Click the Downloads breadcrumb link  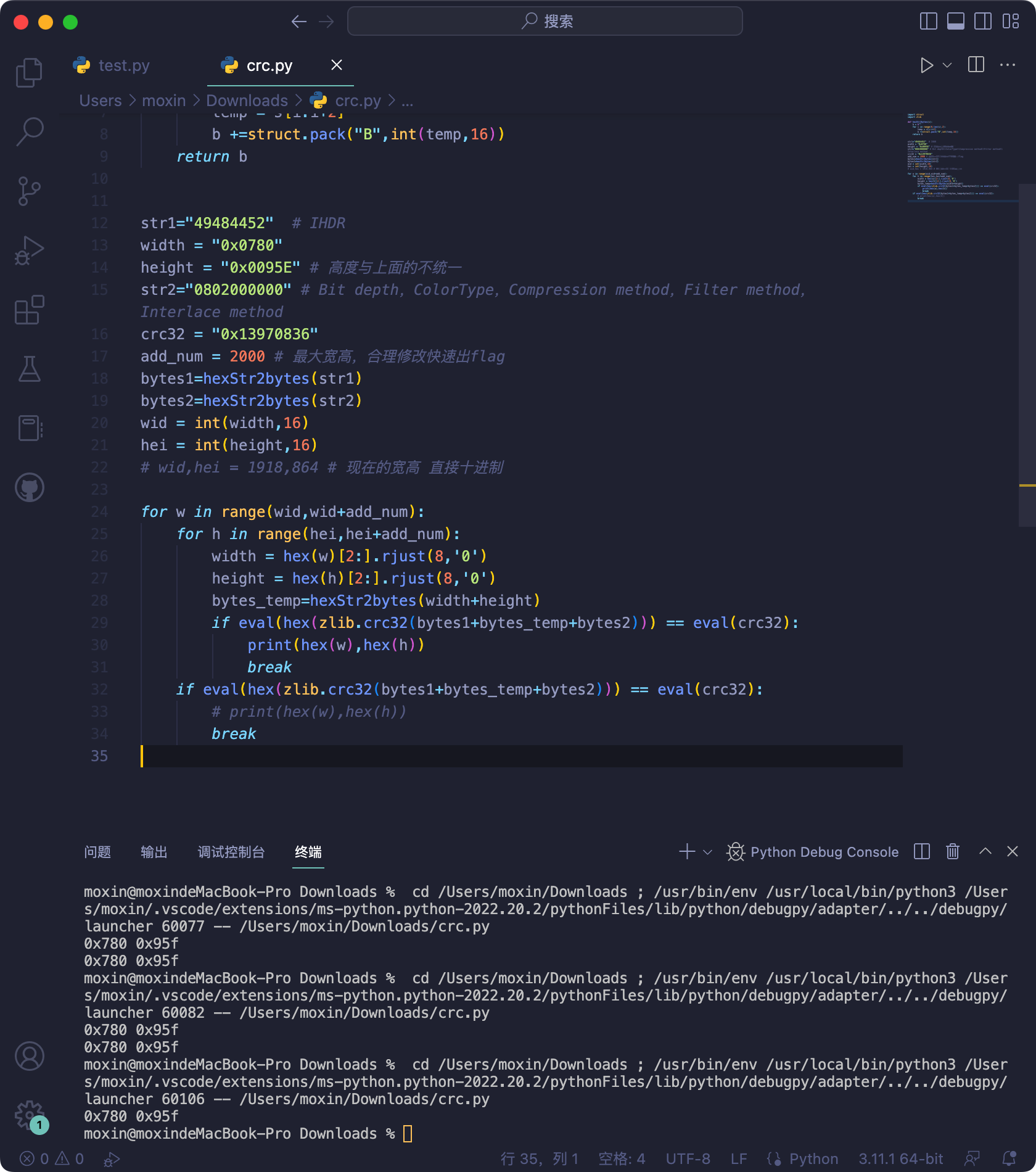tap(247, 101)
